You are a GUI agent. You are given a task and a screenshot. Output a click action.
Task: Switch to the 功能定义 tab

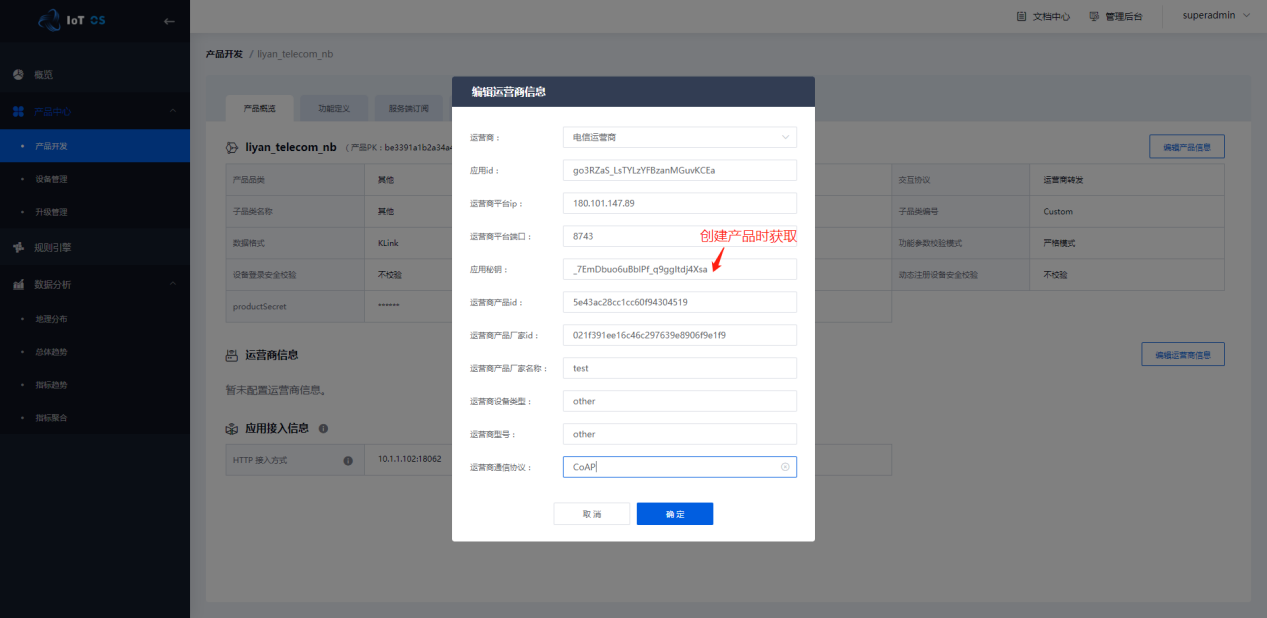tap(333, 108)
